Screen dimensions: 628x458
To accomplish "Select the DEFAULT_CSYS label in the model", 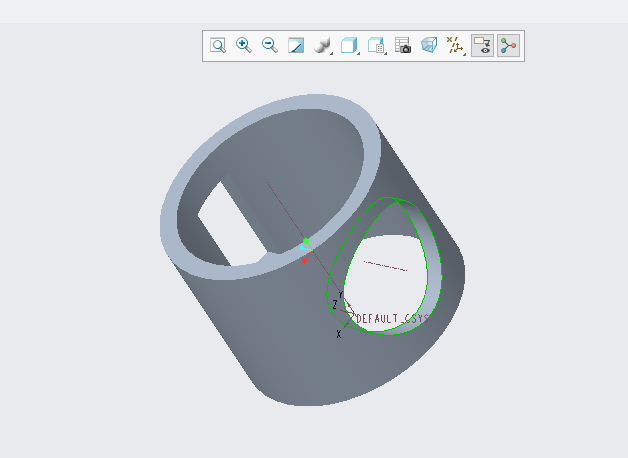I will coord(391,318).
